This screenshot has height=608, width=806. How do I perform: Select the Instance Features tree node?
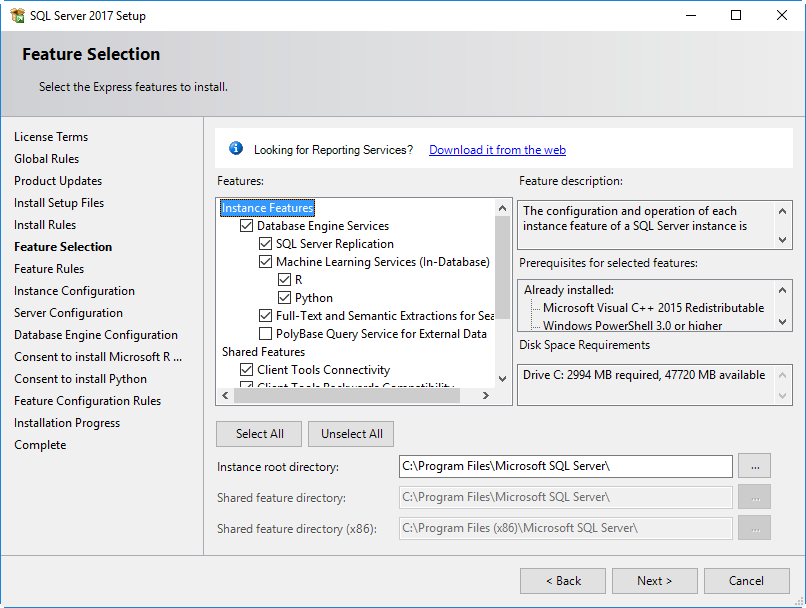pyautogui.click(x=267, y=208)
